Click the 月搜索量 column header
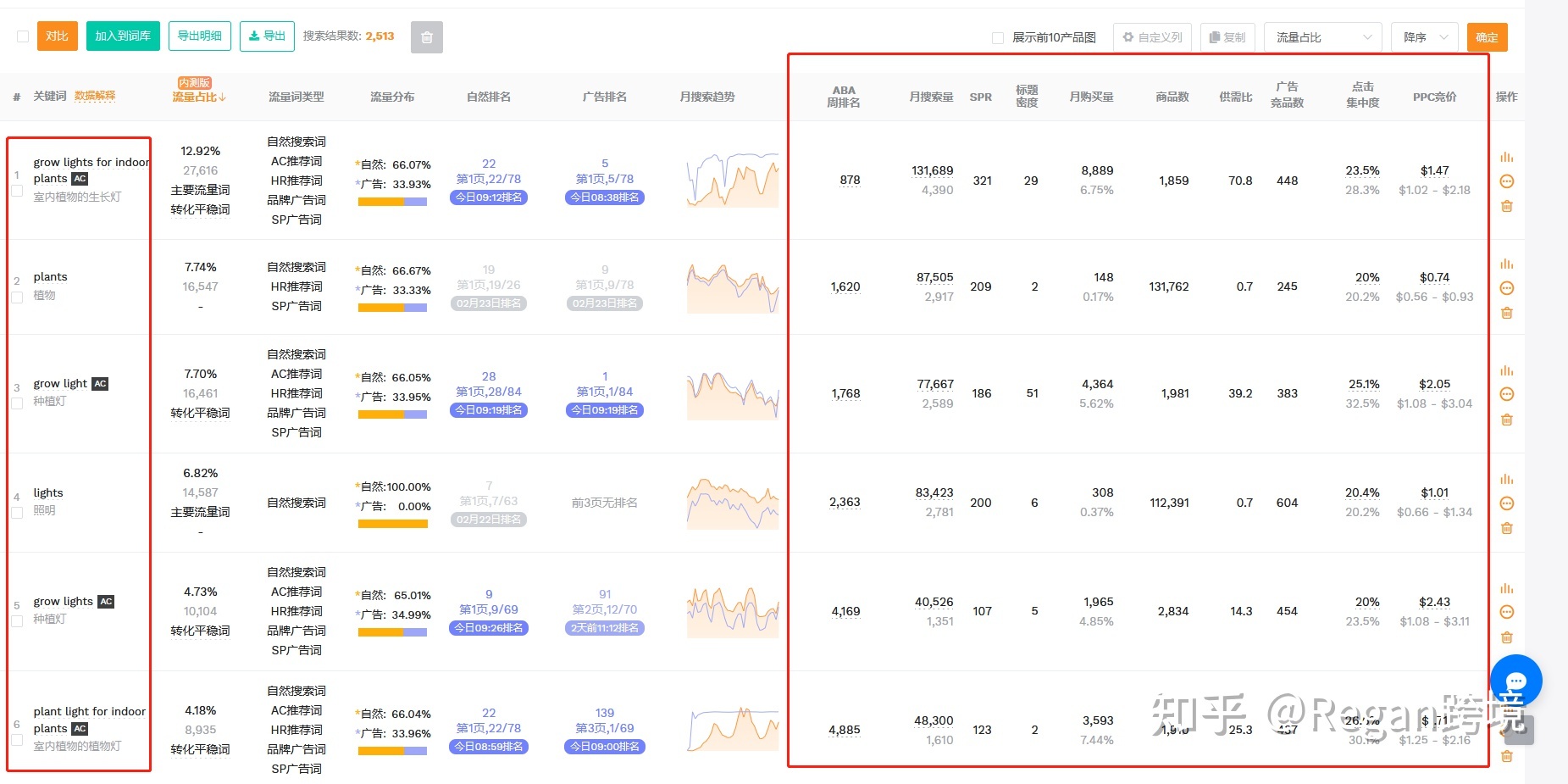 931,97
